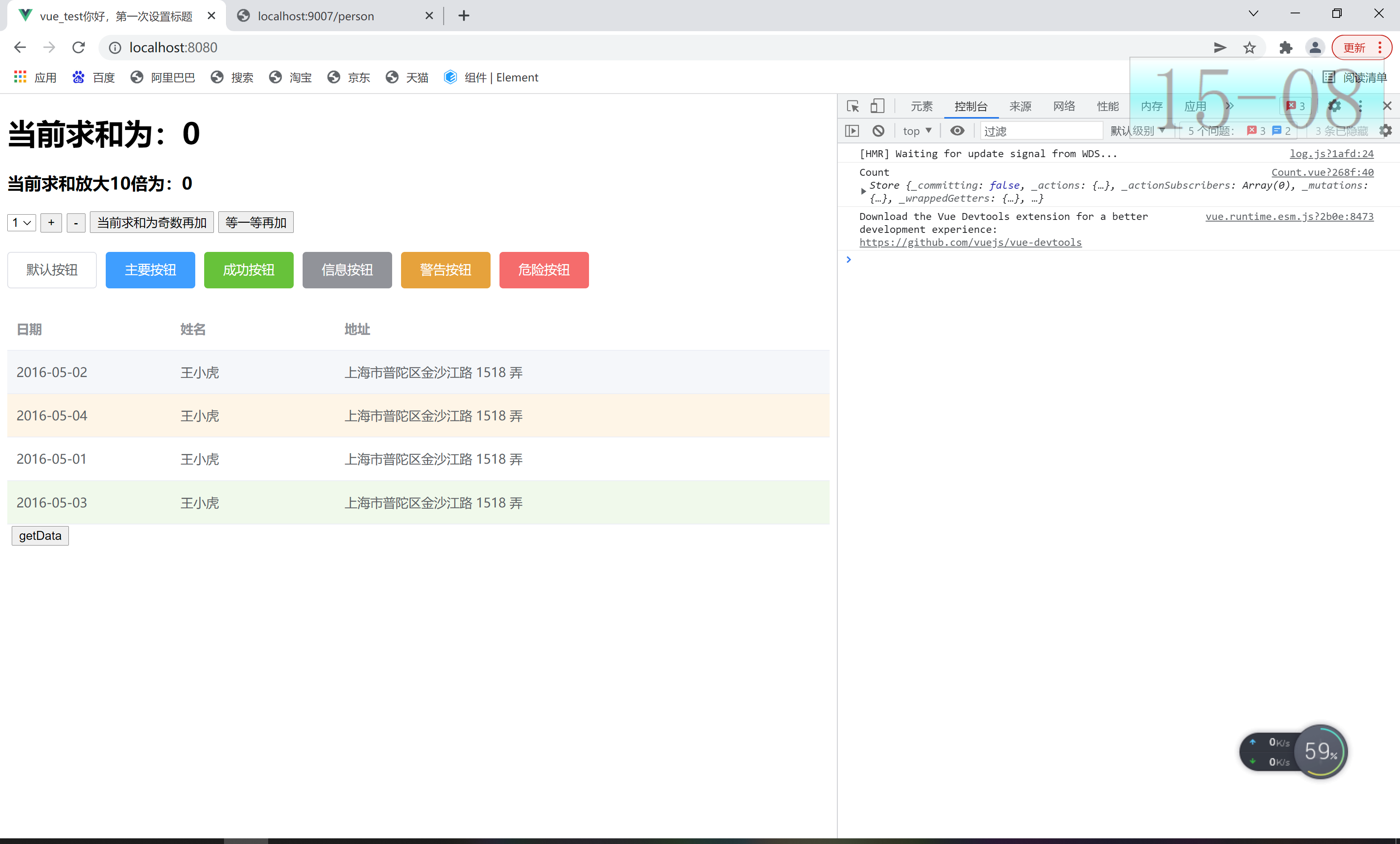Bookmark this page with the star icon
The image size is (1400, 844).
1249,48
